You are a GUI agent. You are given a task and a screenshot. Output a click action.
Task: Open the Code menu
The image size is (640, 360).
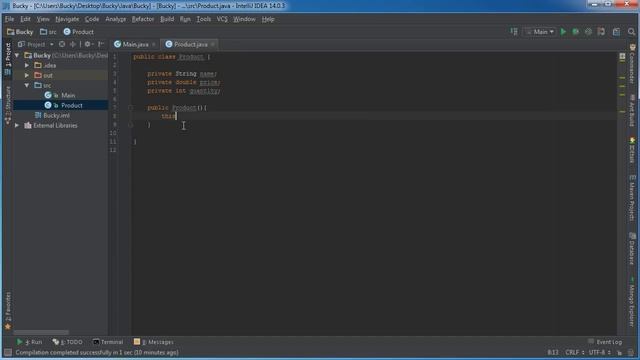pyautogui.click(x=92, y=19)
